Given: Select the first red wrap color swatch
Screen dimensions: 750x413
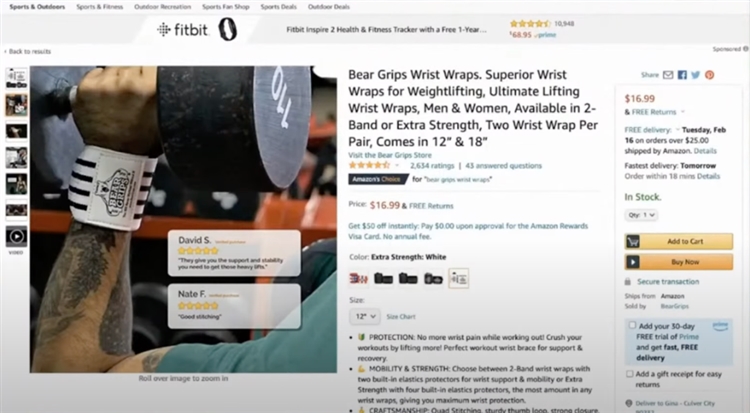Looking at the screenshot, I should [359, 279].
